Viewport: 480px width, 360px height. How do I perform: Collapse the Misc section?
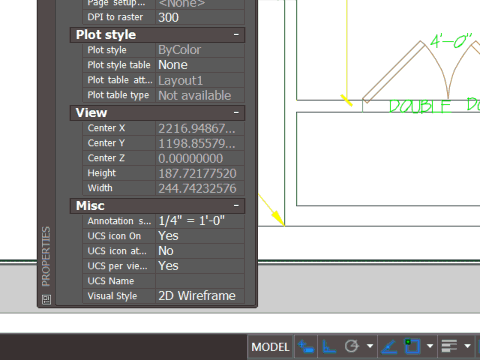(x=236, y=206)
